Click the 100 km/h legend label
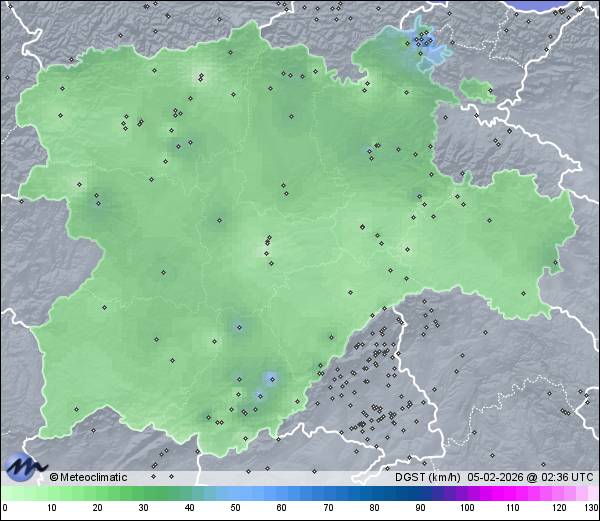Screen dimensions: 600x521 [467, 508]
